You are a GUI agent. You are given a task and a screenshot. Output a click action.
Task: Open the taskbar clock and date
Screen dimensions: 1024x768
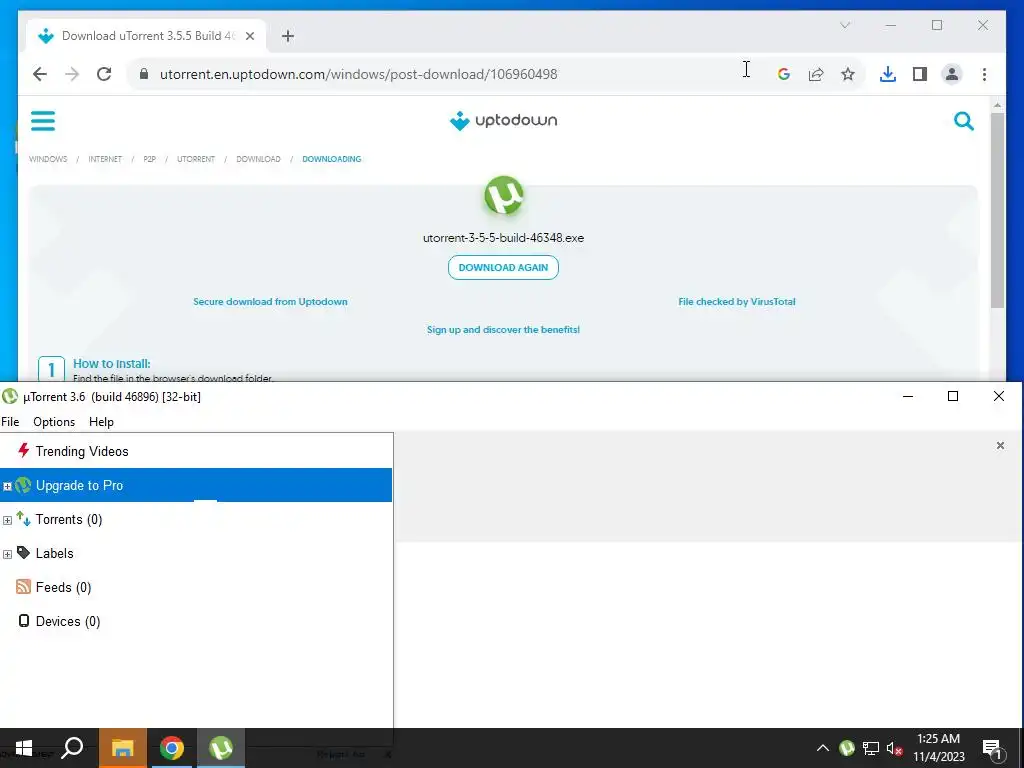(x=938, y=748)
